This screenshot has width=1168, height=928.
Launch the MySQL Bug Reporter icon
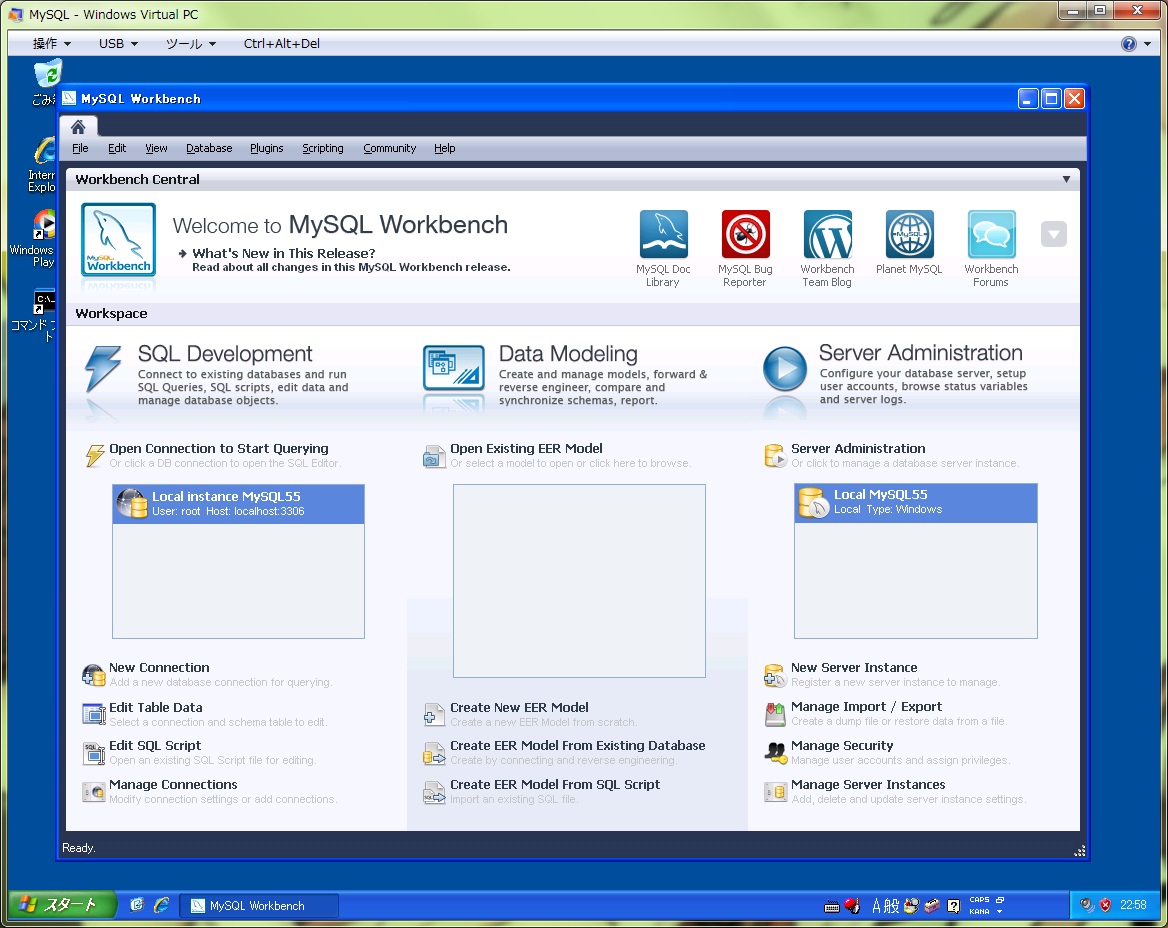pos(745,234)
